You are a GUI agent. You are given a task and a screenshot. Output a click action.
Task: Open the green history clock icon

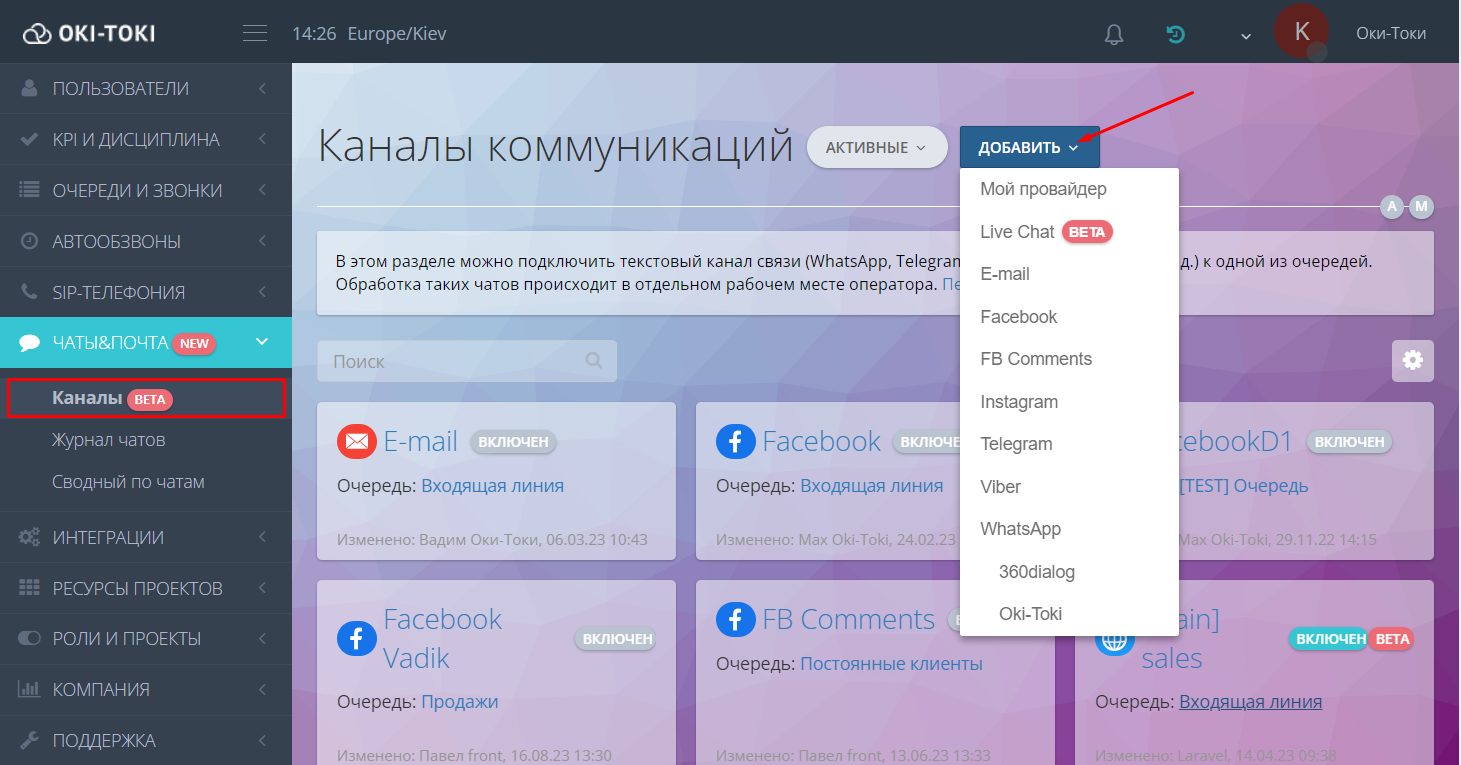click(1176, 34)
